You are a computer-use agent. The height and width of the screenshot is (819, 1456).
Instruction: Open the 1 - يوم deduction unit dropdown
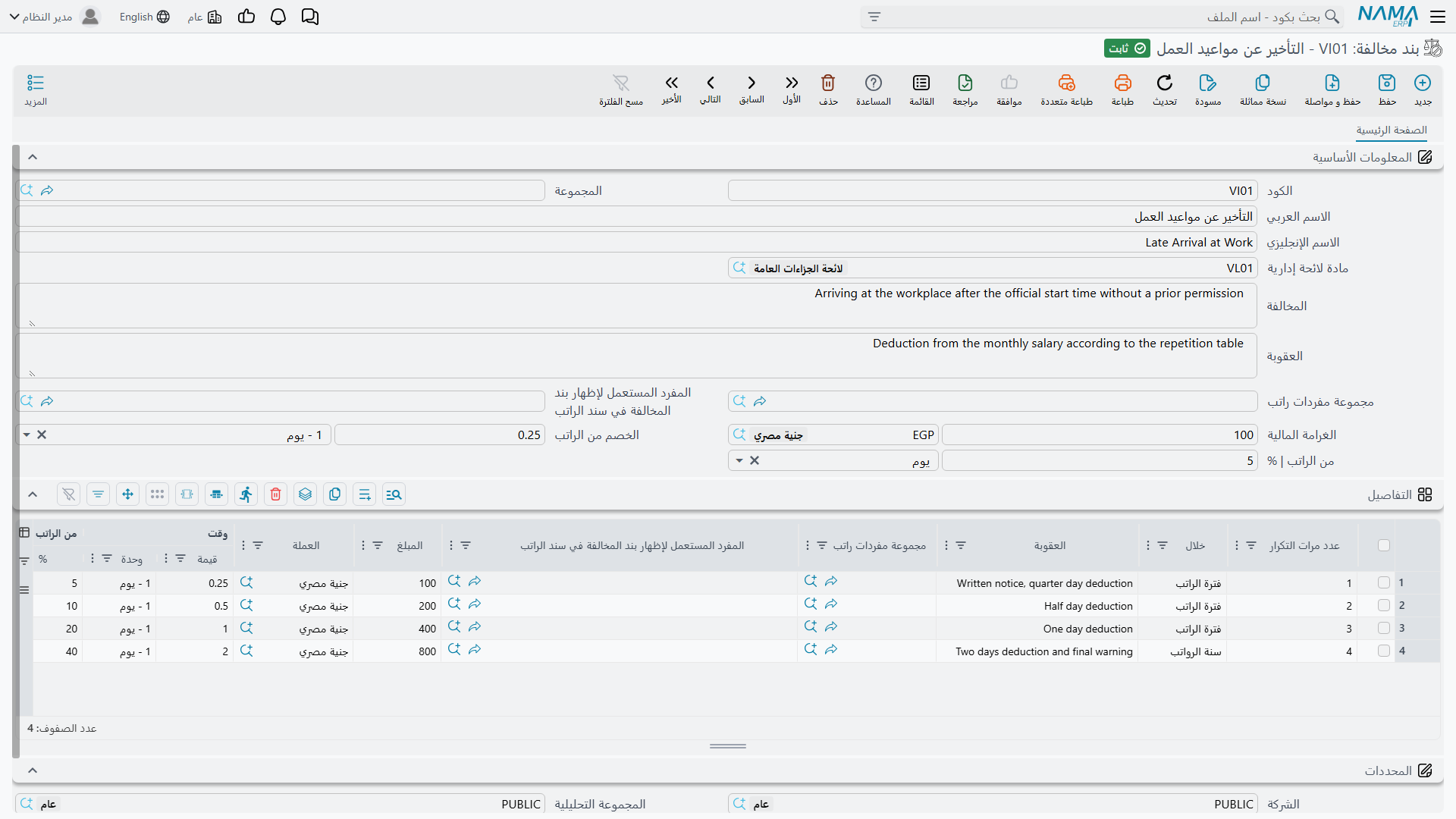click(x=27, y=435)
